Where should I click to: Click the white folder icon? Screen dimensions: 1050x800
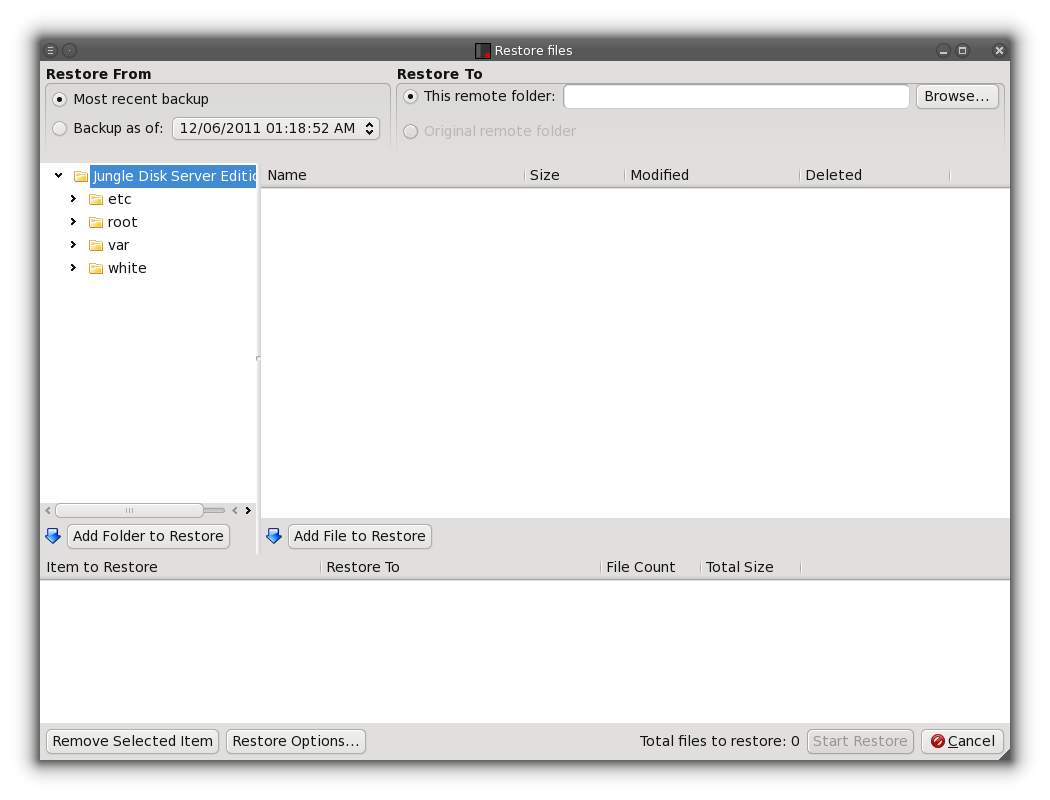[x=96, y=268]
